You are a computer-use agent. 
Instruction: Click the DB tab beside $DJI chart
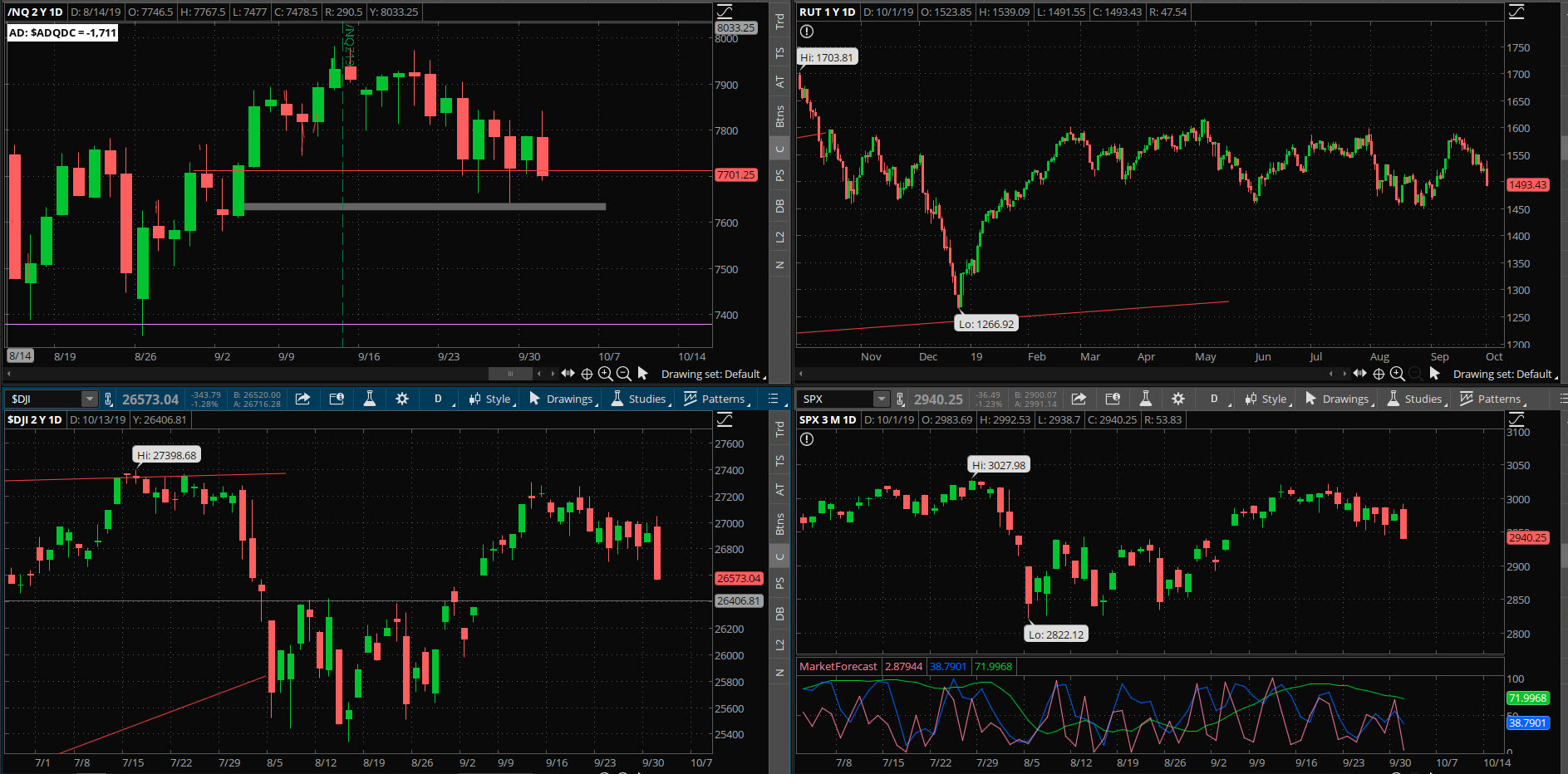click(x=779, y=614)
